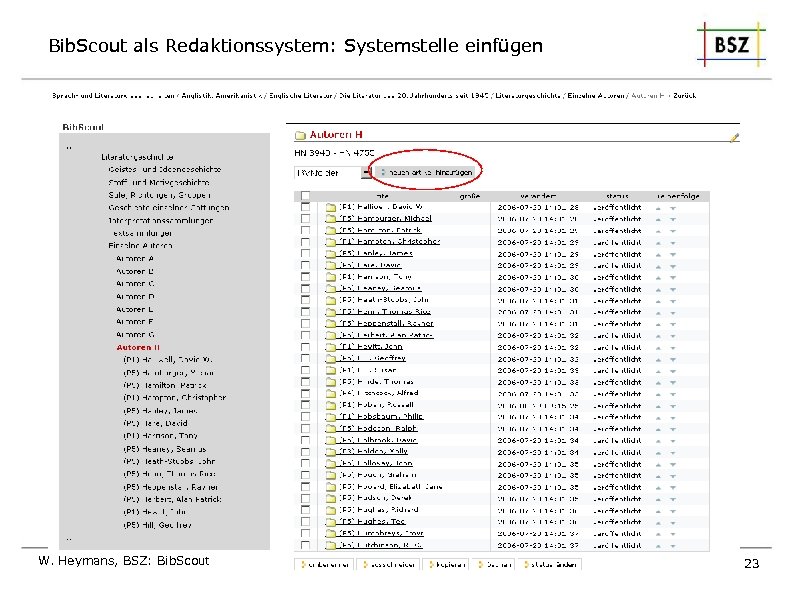Click the 'größe' column header
The width and height of the screenshot is (794, 595).
(x=470, y=196)
